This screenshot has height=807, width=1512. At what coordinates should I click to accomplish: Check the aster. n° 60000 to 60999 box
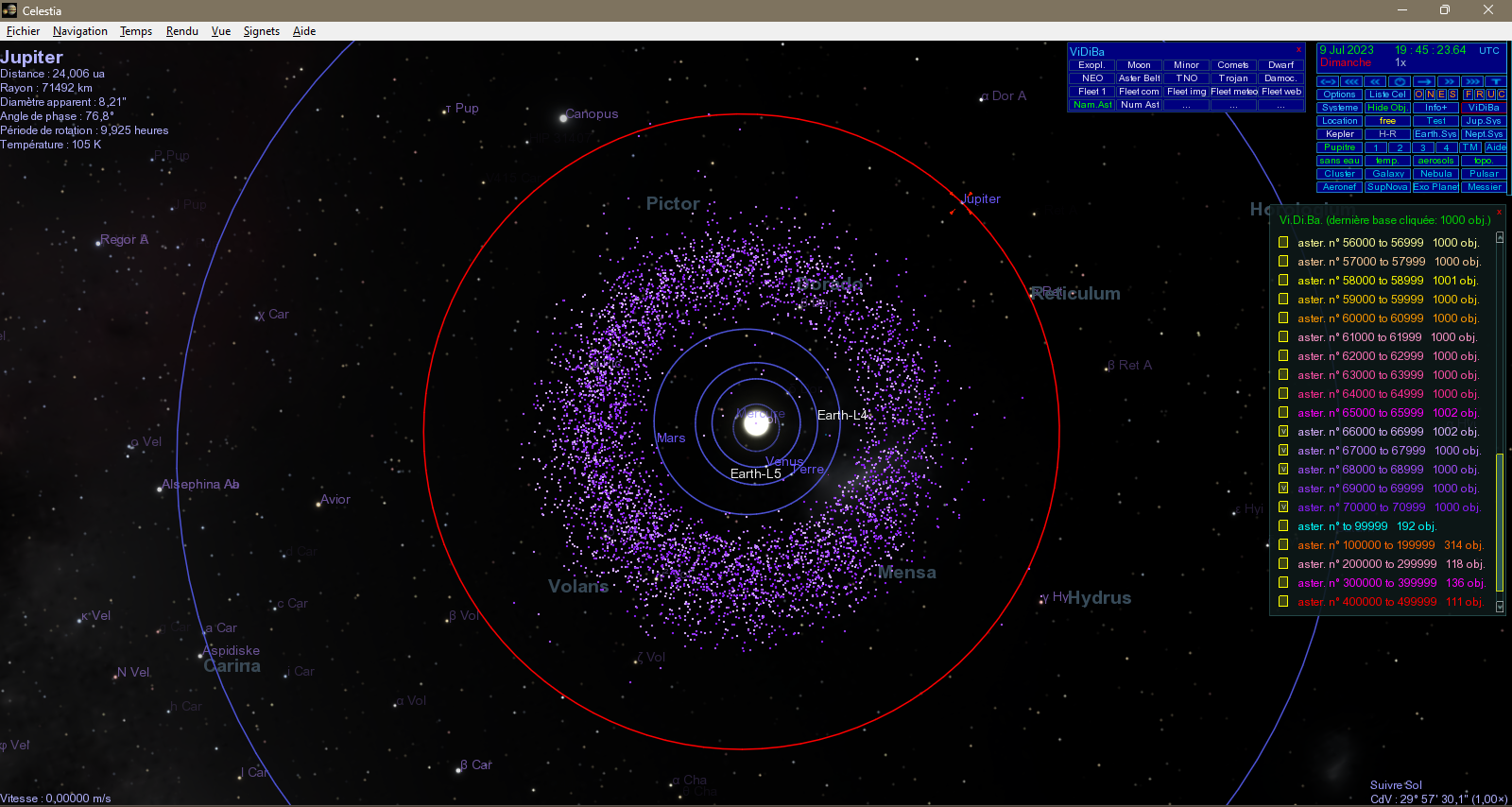pos(1283,318)
